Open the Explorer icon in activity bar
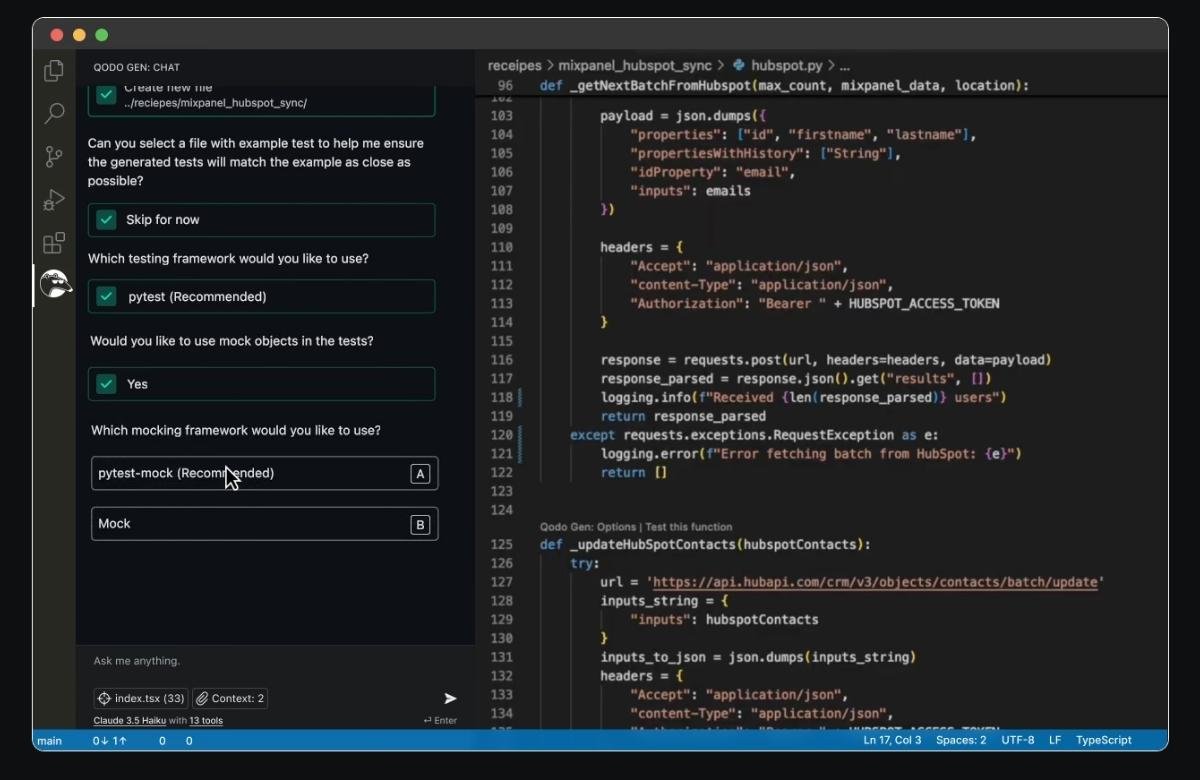This screenshot has height=780, width=1200. point(54,71)
